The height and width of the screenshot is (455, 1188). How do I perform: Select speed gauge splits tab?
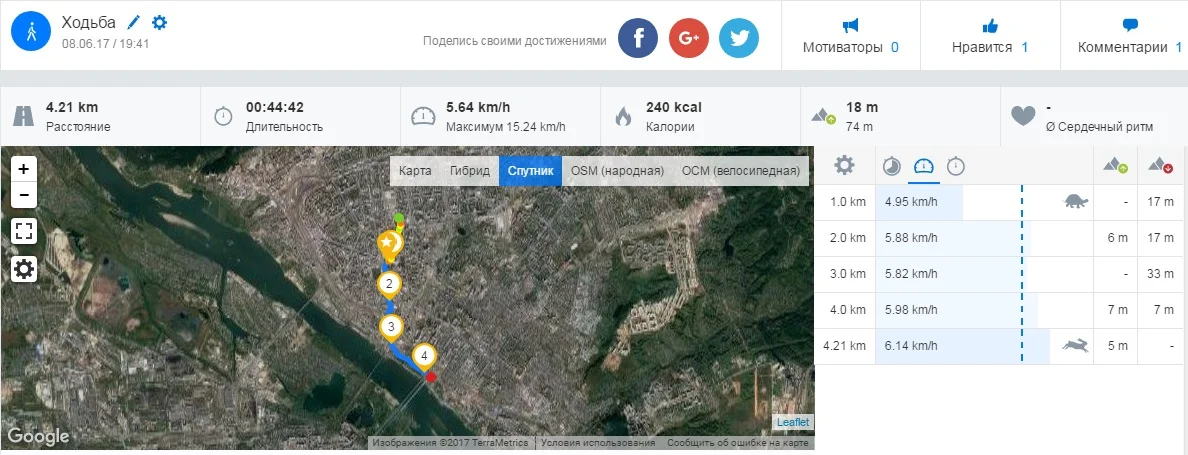[924, 166]
